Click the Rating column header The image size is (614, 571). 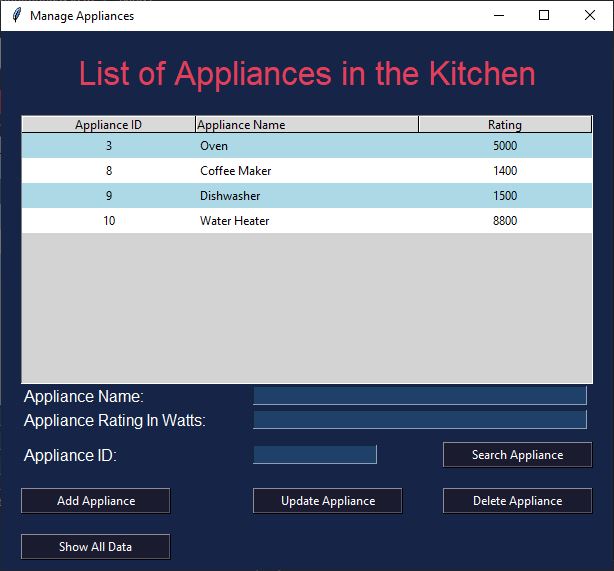pyautogui.click(x=504, y=125)
